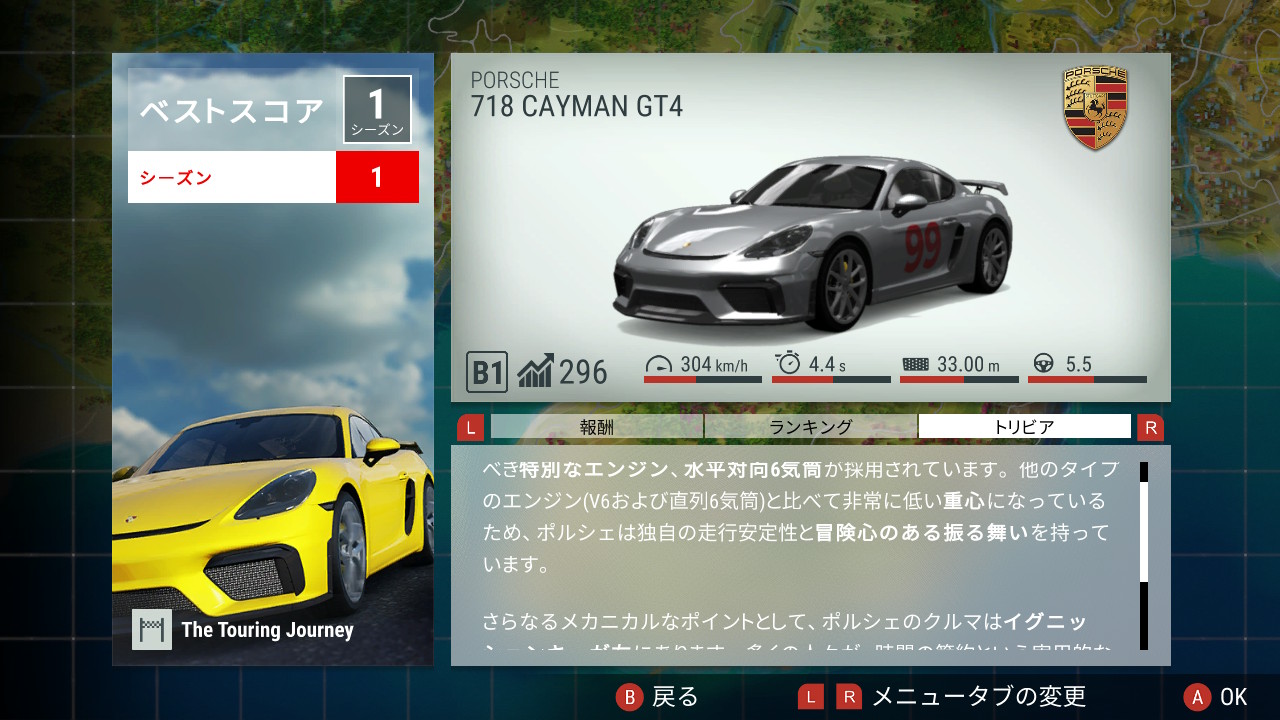This screenshot has height=720, width=1280.
Task: Click the acceleration bar under 4.4 s
Action: coord(831,380)
